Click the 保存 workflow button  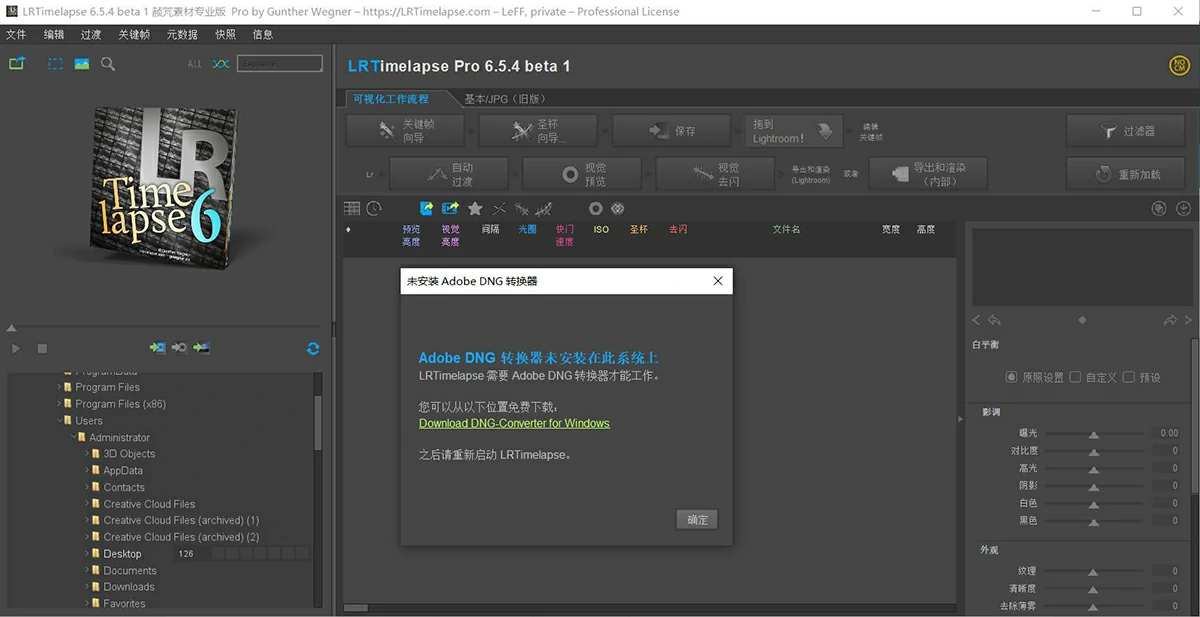[671, 131]
